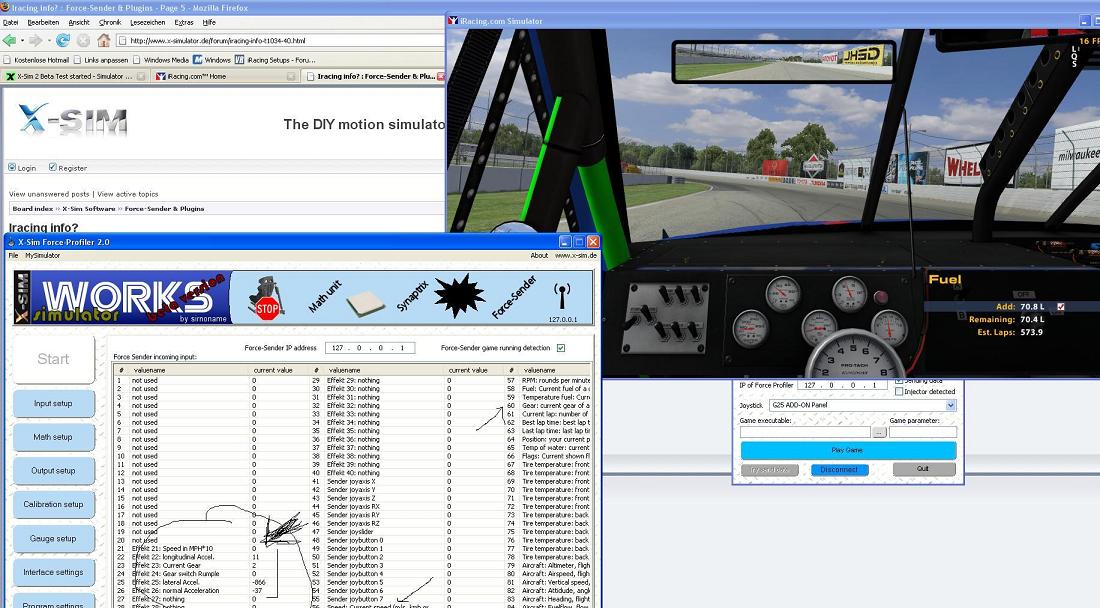Click the IP of Force Profiler field
Screen dimensions: 1100x608
click(x=842, y=385)
